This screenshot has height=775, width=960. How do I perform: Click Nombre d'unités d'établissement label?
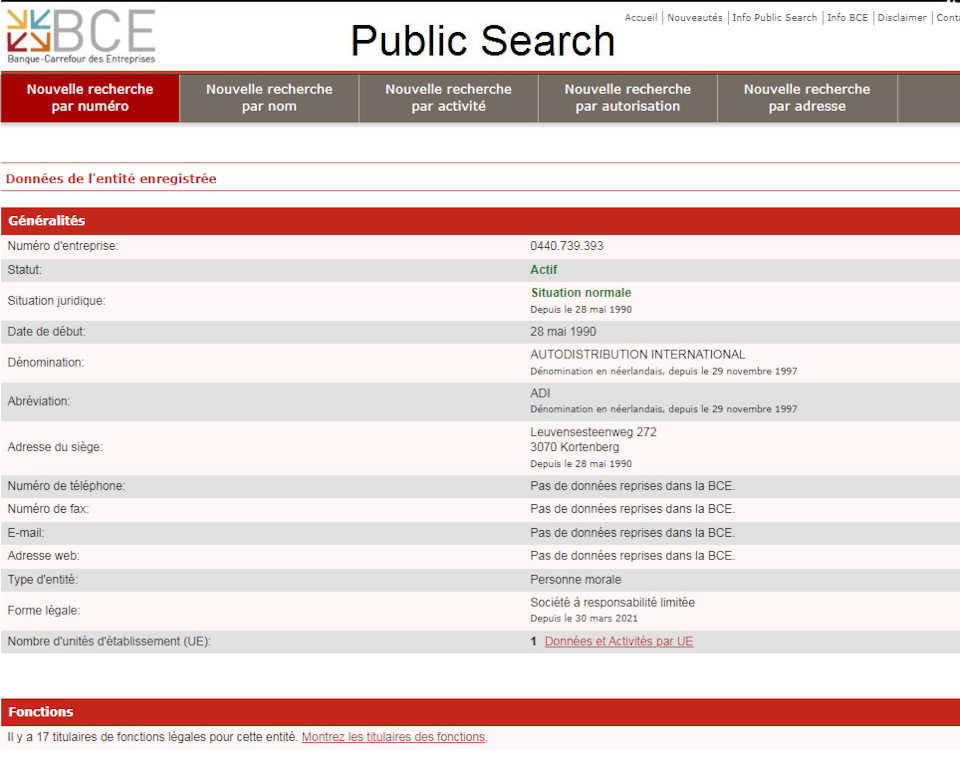click(x=109, y=642)
